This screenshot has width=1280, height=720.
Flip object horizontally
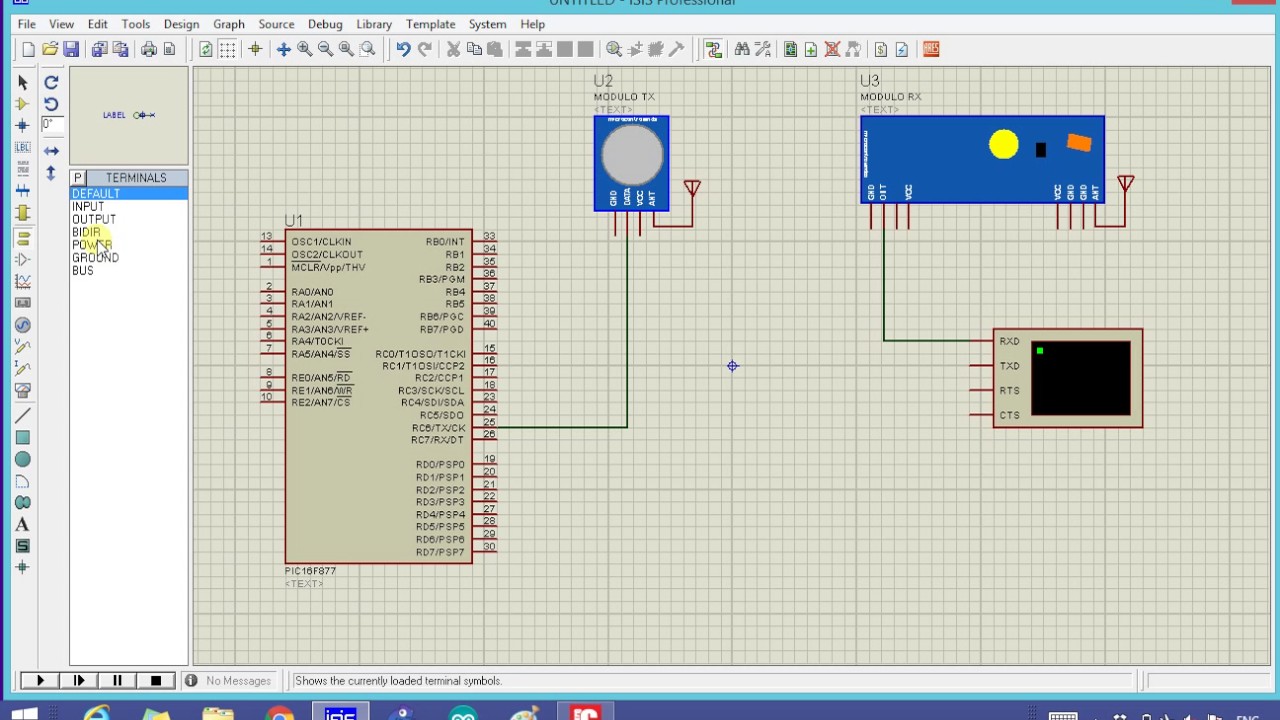click(51, 151)
